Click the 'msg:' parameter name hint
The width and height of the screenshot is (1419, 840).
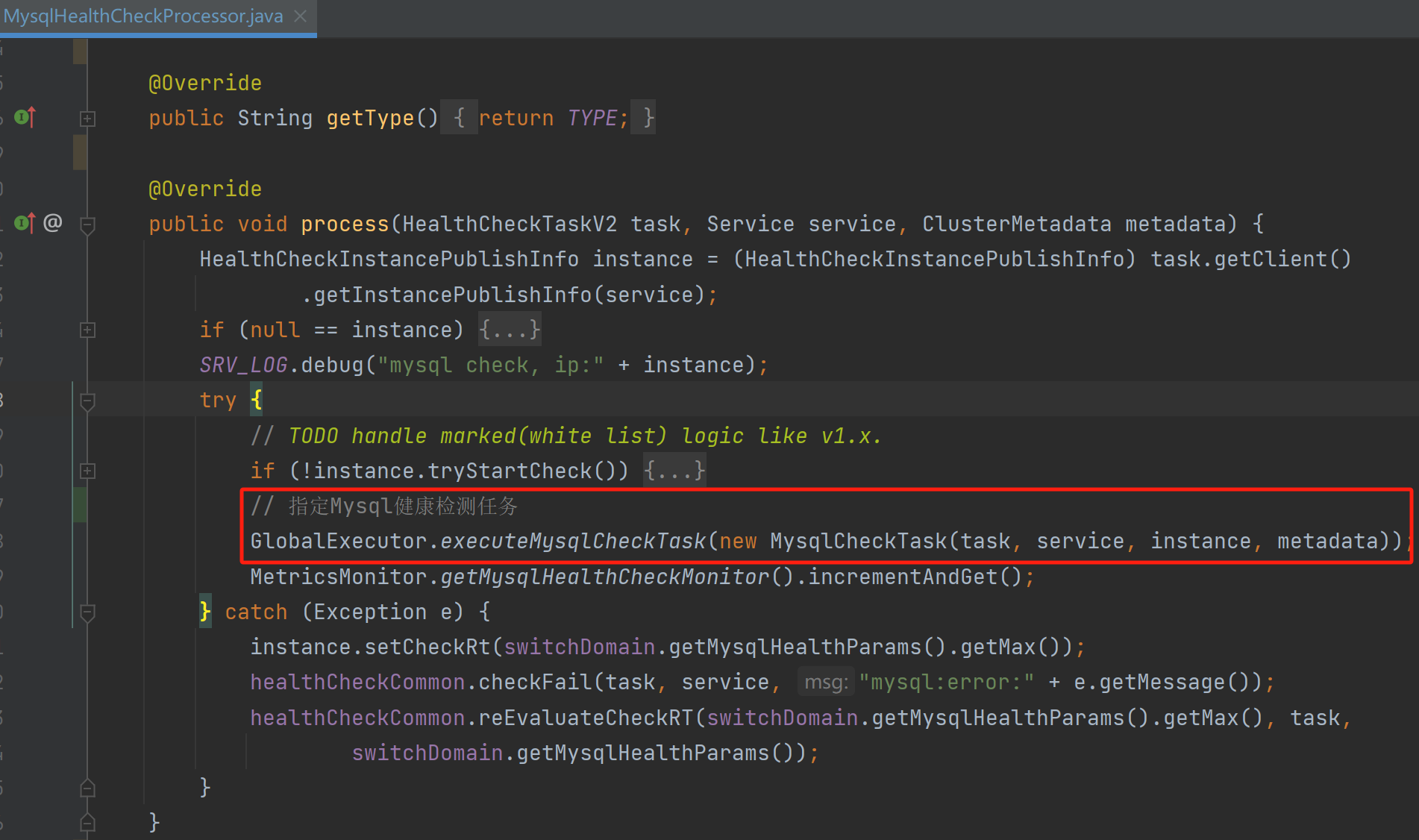[826, 682]
